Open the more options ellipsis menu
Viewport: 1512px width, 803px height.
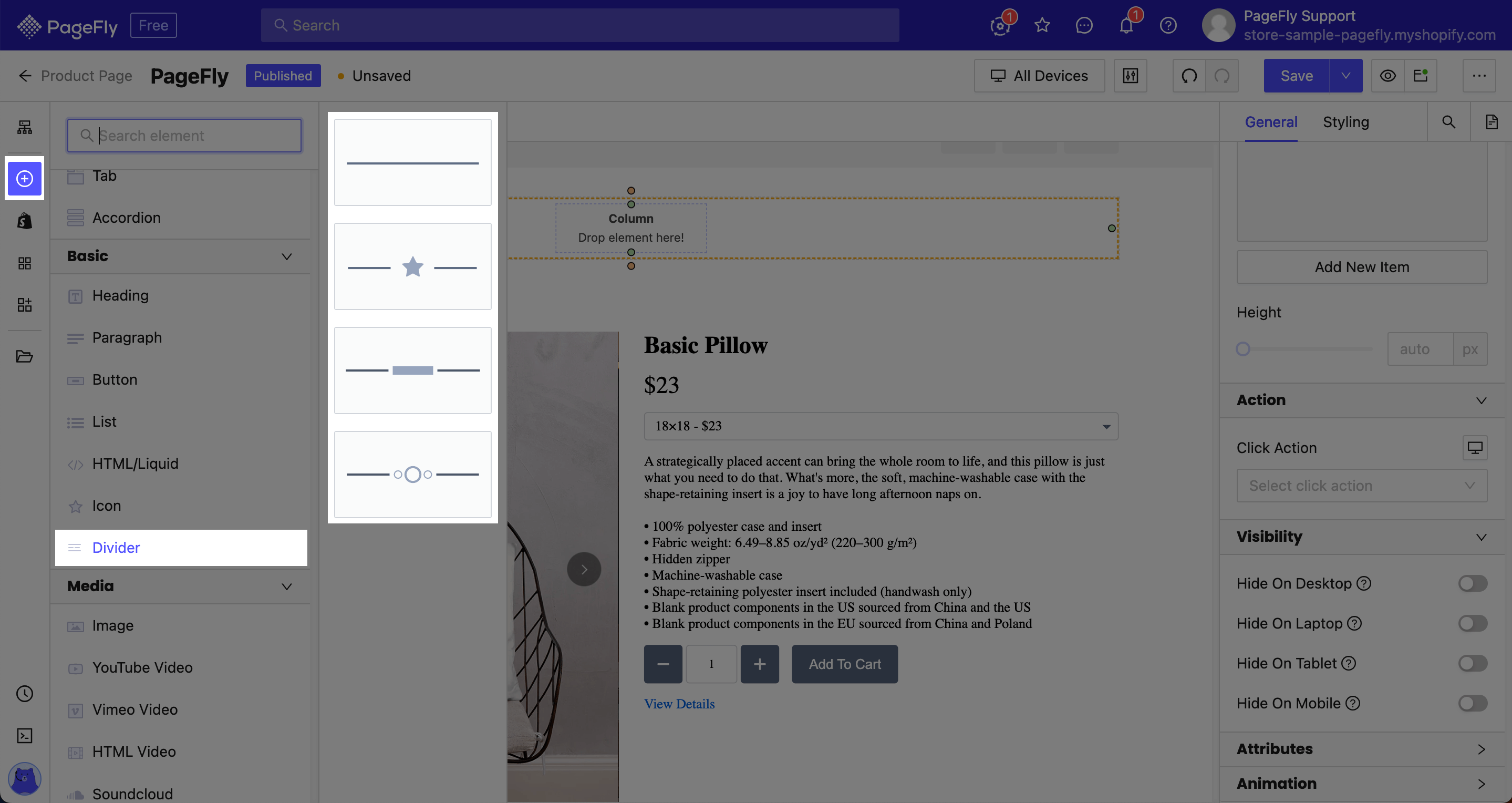(x=1479, y=76)
